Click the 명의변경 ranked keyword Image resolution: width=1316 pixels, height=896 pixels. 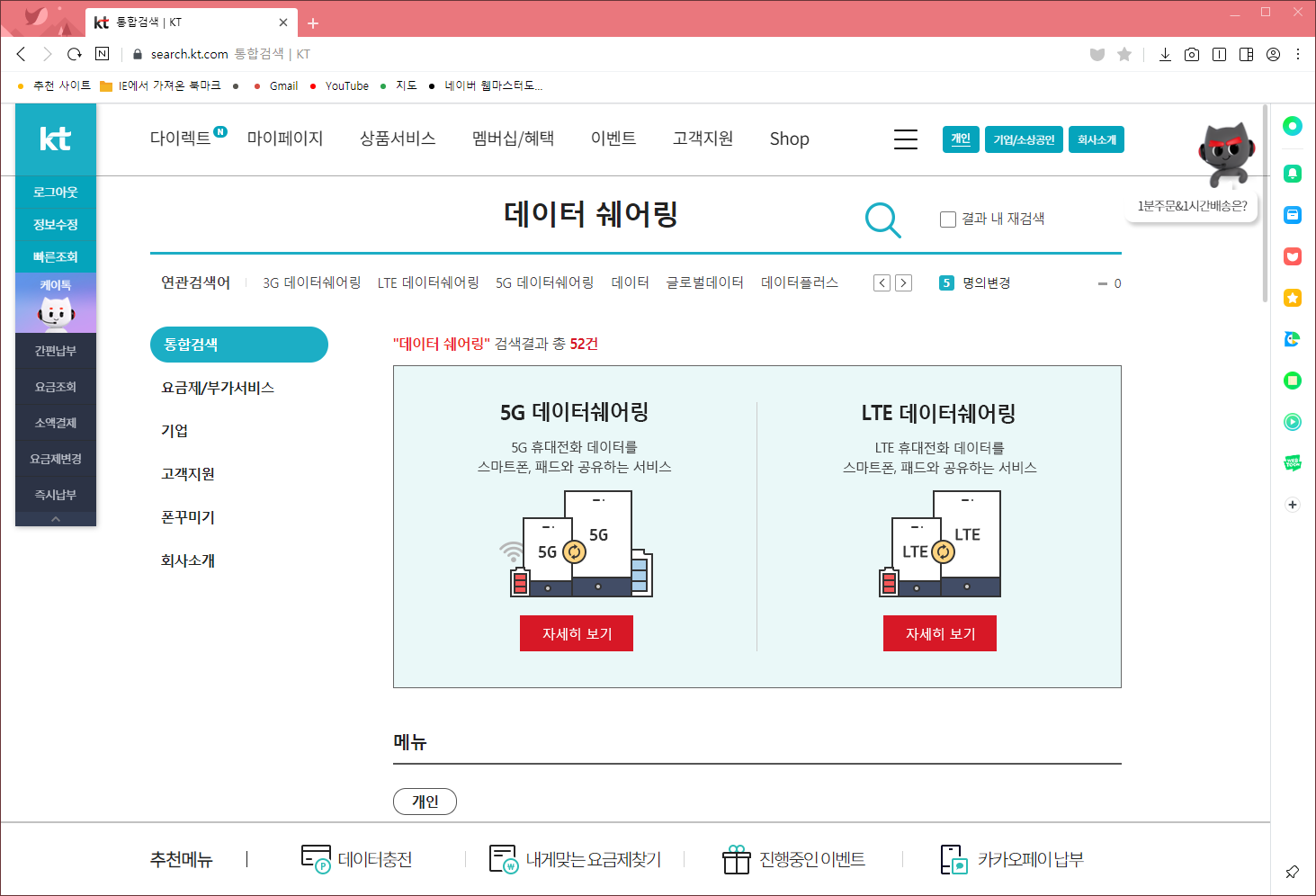(987, 283)
